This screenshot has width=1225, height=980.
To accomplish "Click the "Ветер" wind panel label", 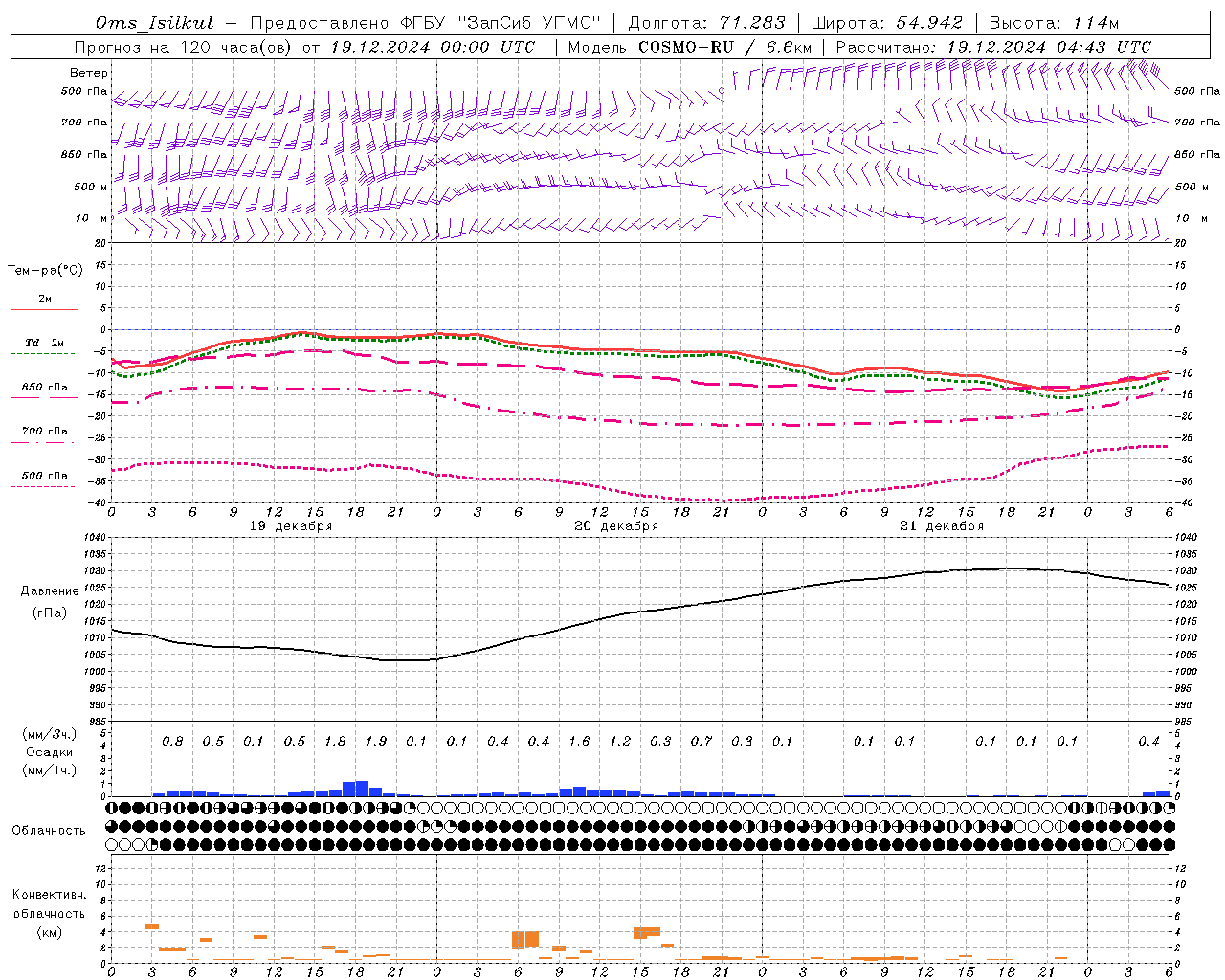I will [89, 73].
